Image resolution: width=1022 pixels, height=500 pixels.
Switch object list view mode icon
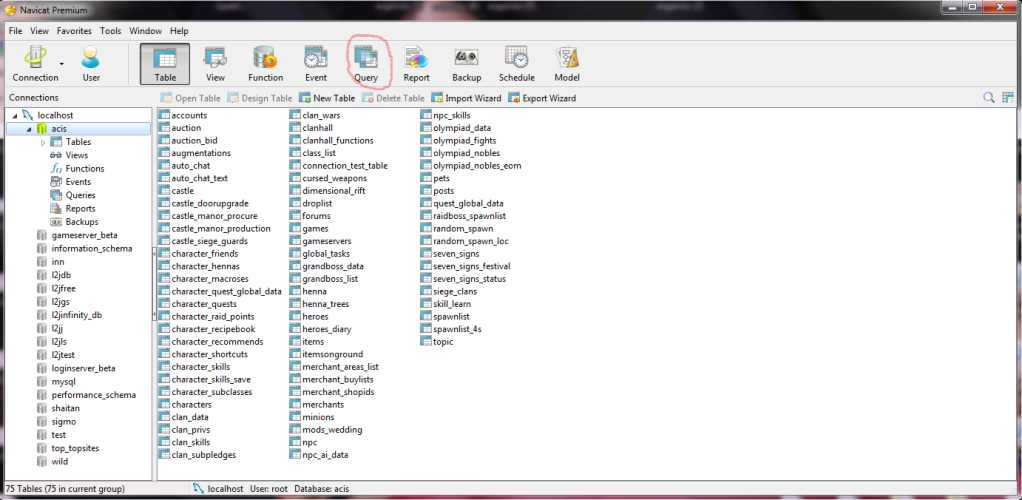tap(1008, 98)
